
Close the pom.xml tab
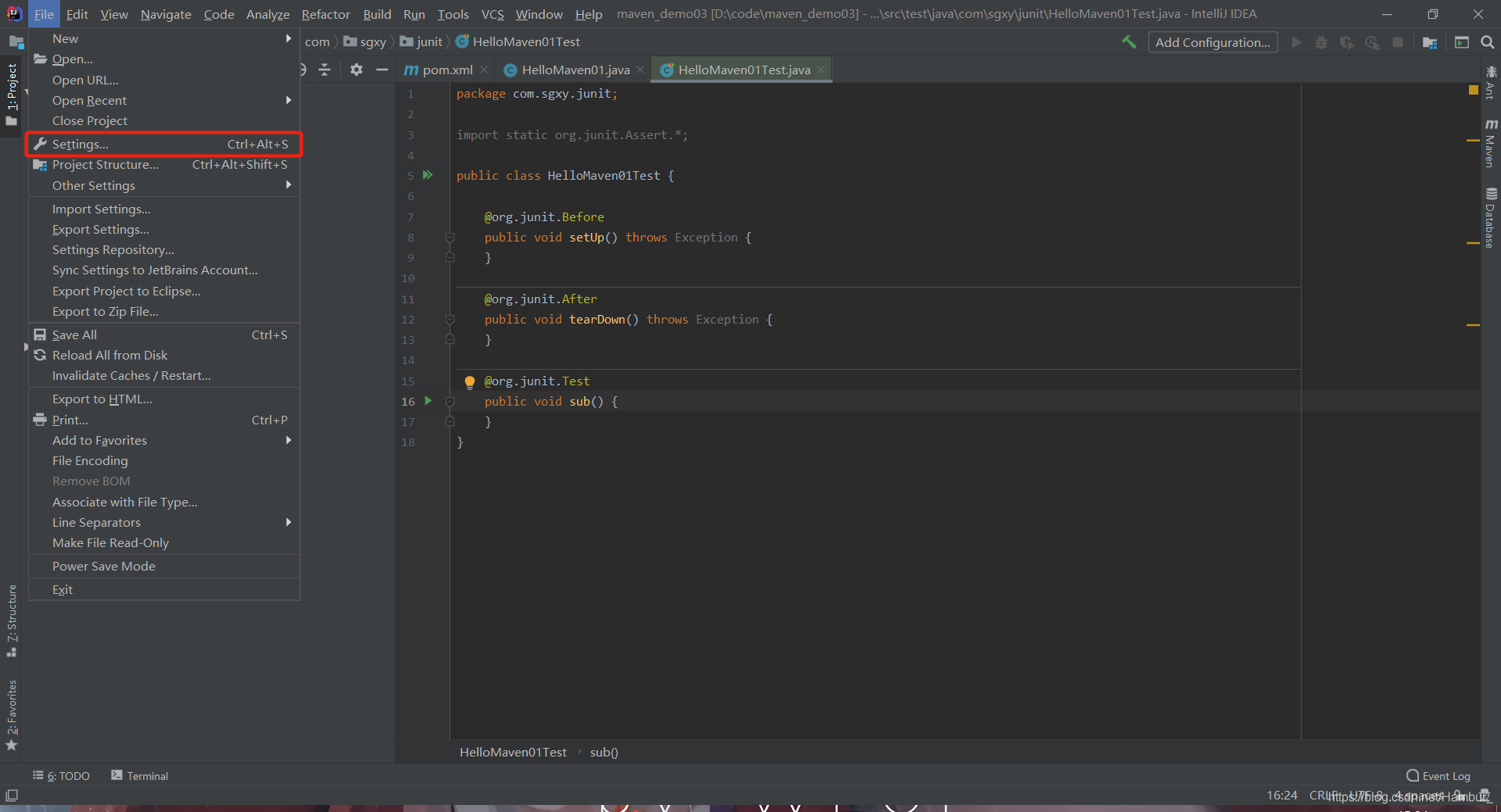485,70
